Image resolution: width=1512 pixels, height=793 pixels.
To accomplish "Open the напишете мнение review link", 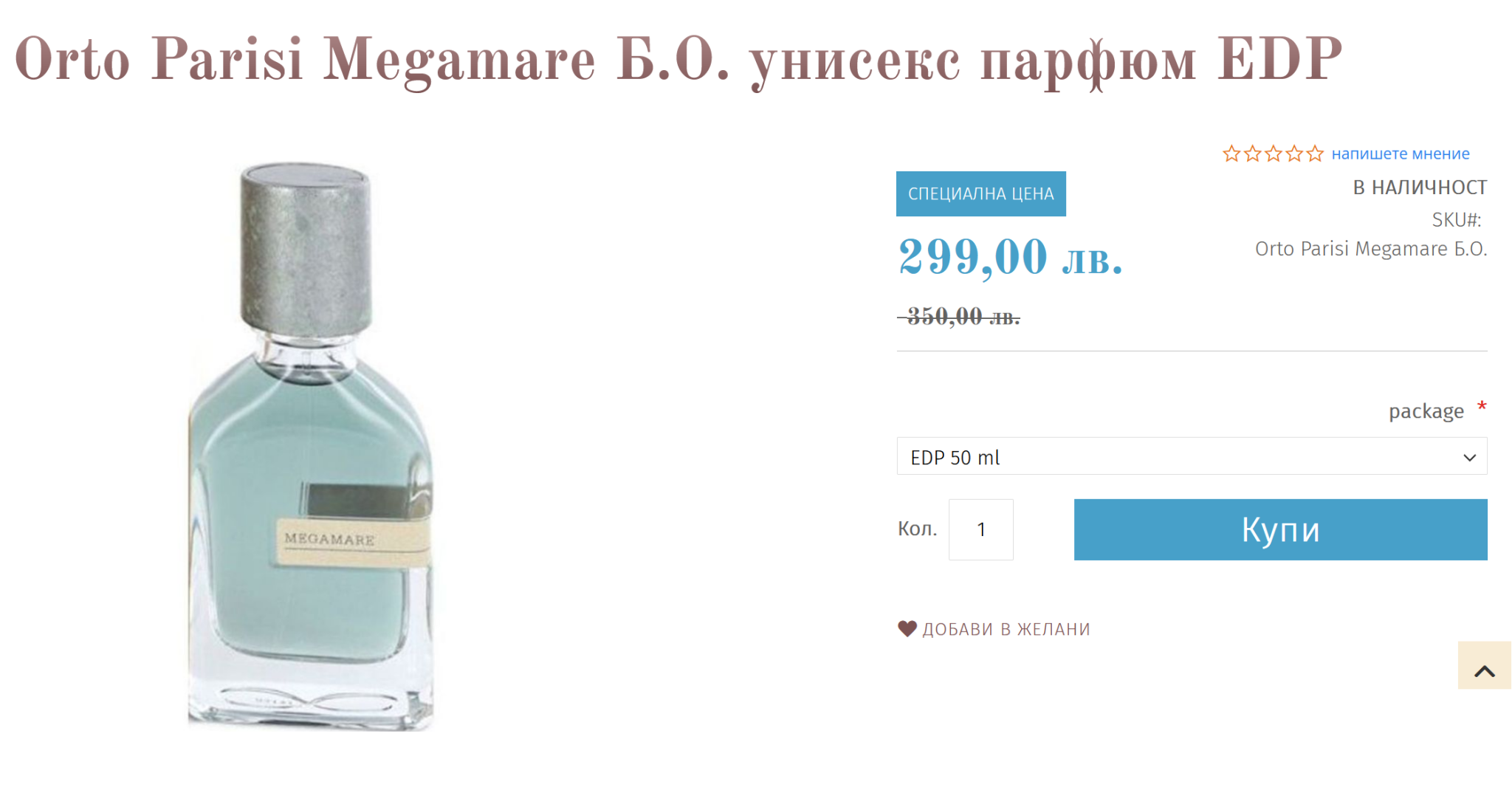I will (x=1401, y=154).
